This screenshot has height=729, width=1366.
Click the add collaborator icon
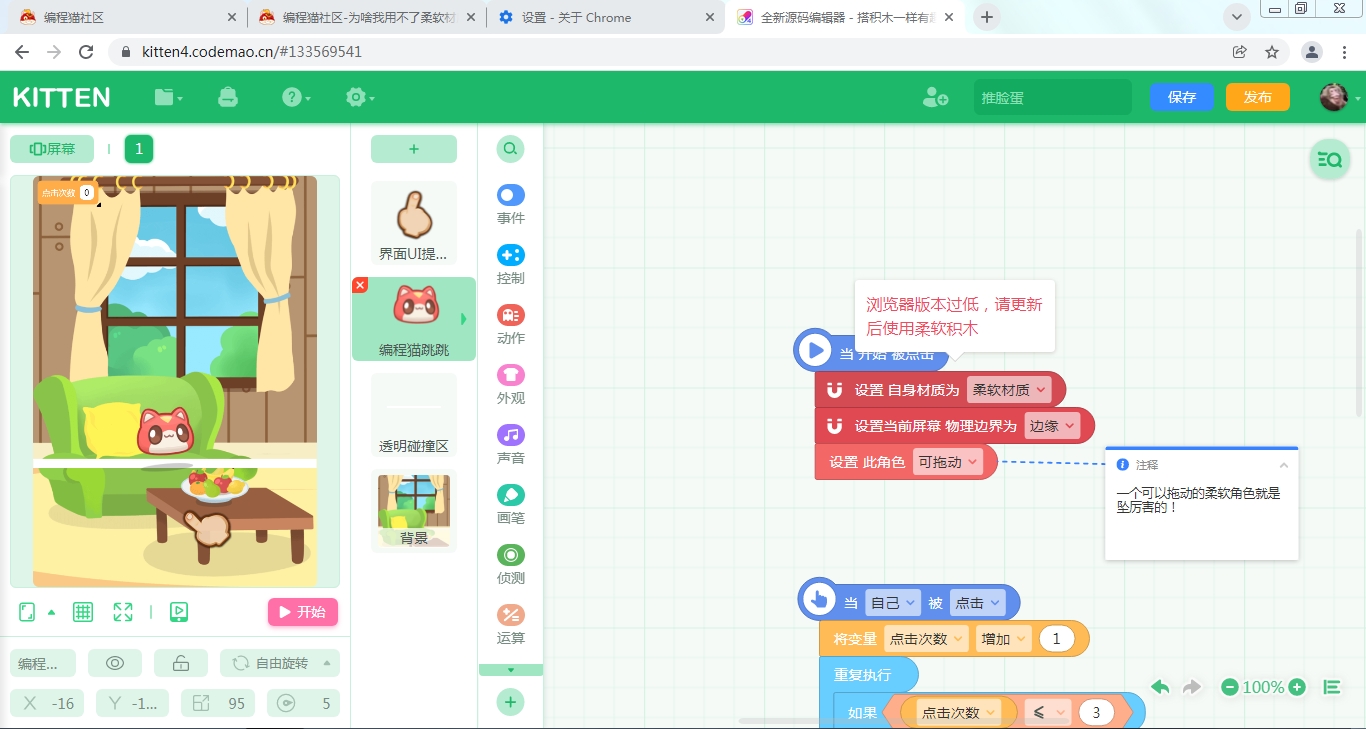coord(935,97)
